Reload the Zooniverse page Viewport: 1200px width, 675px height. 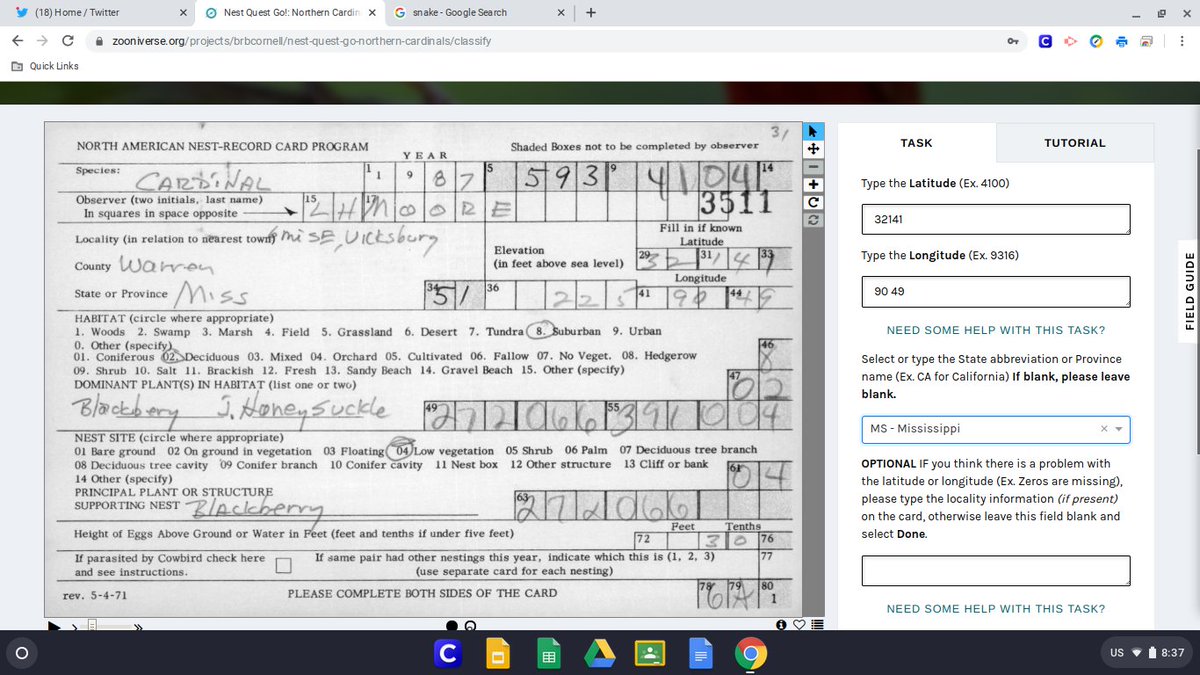click(67, 41)
